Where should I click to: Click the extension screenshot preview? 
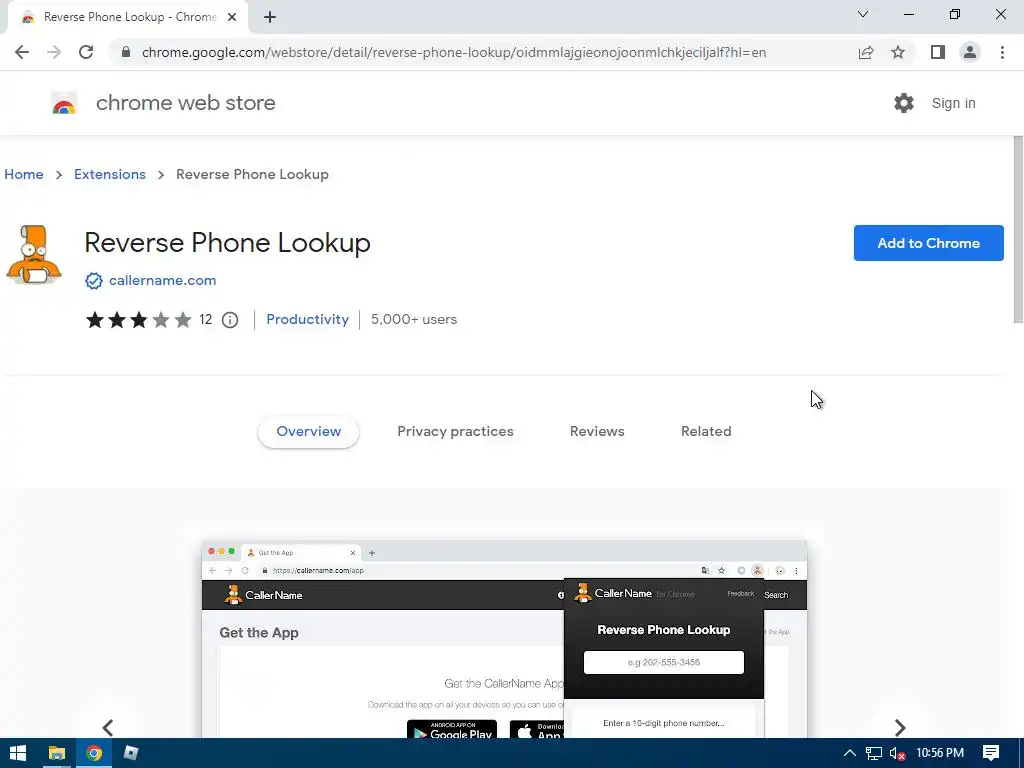504,639
